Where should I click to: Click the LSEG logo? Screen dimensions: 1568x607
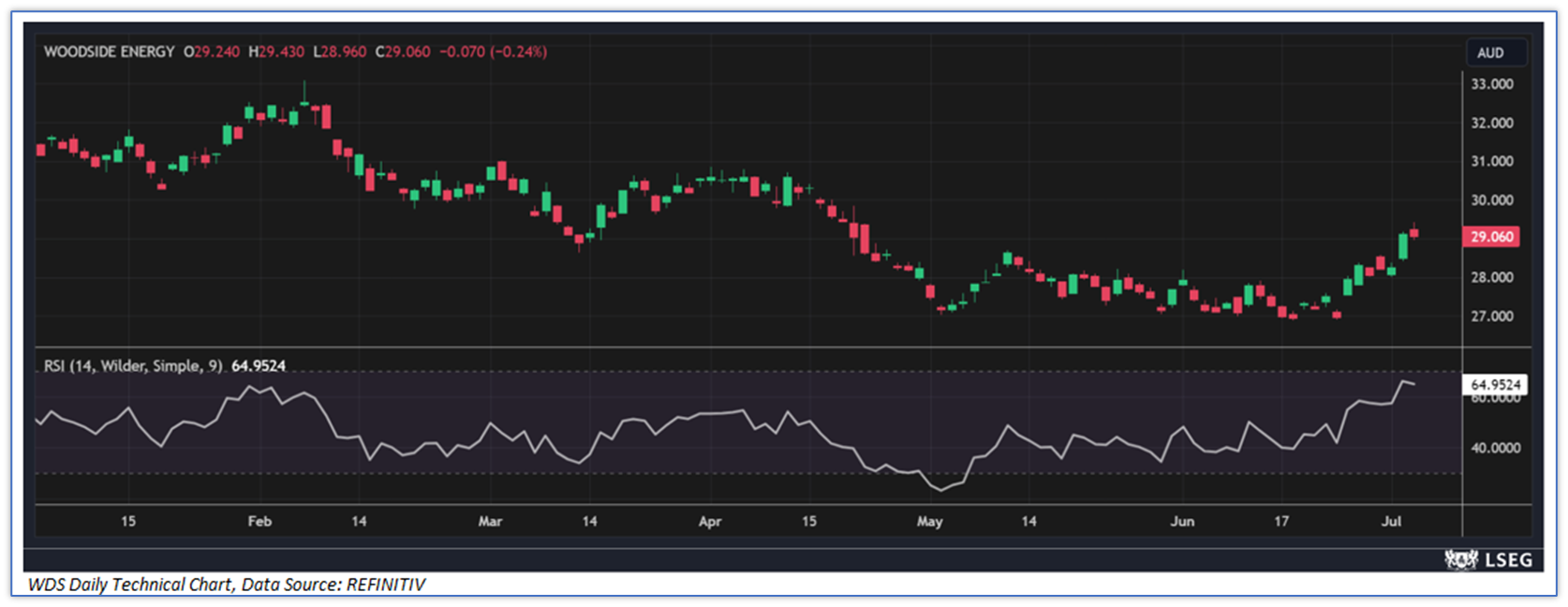pyautogui.click(x=1488, y=560)
